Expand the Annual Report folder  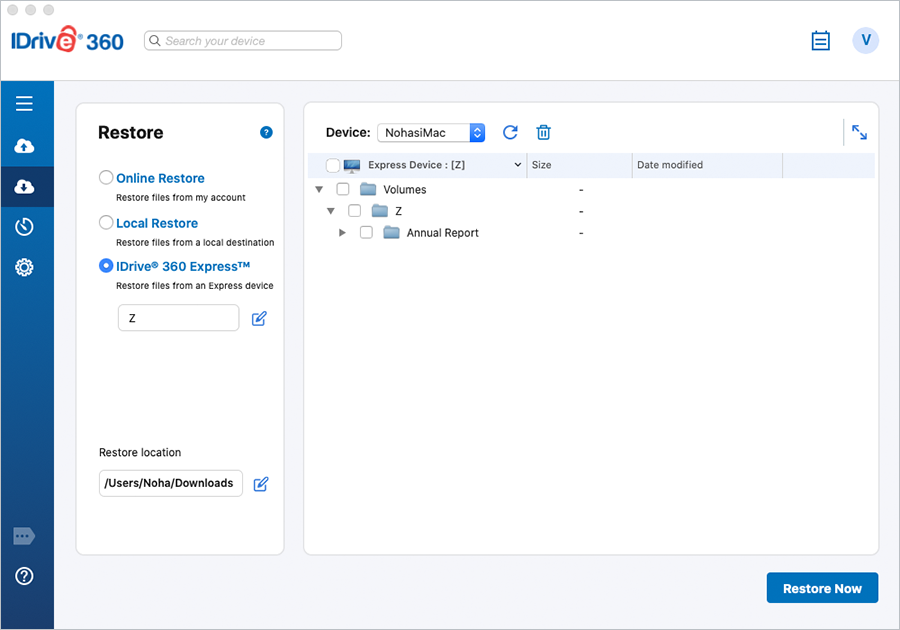pos(342,233)
